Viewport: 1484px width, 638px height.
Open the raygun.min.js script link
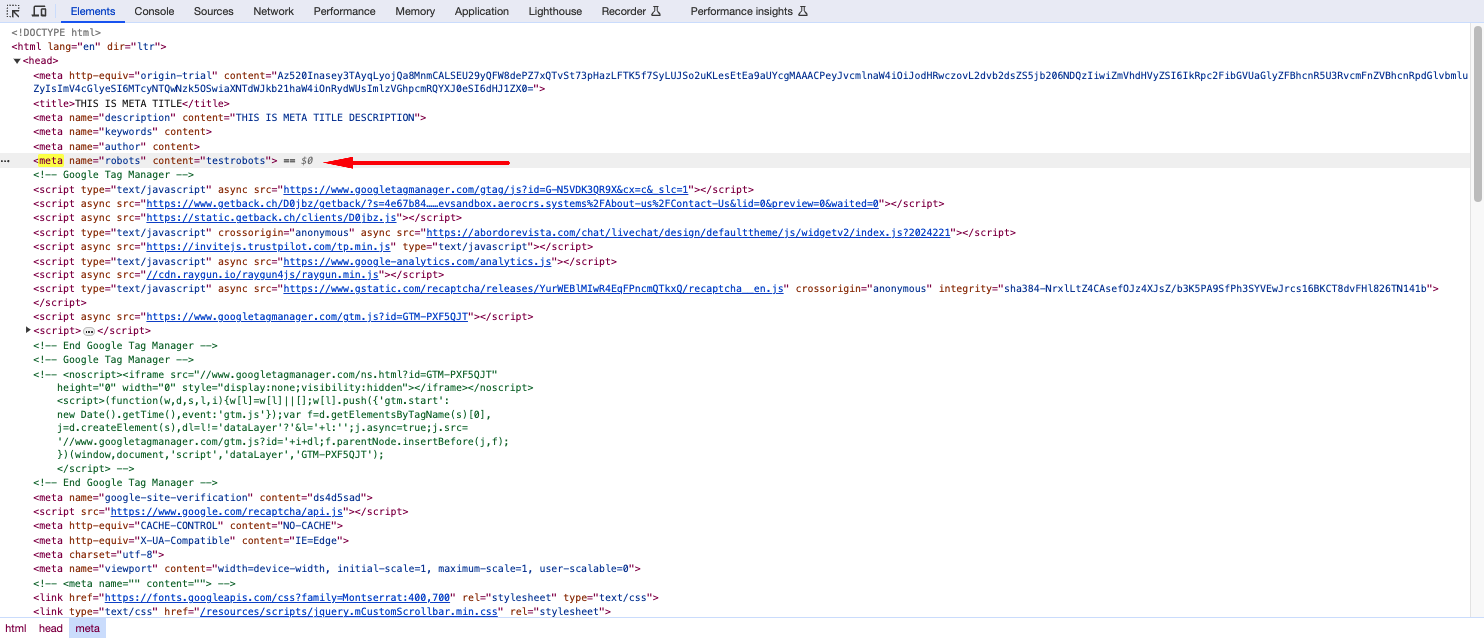pos(264,274)
